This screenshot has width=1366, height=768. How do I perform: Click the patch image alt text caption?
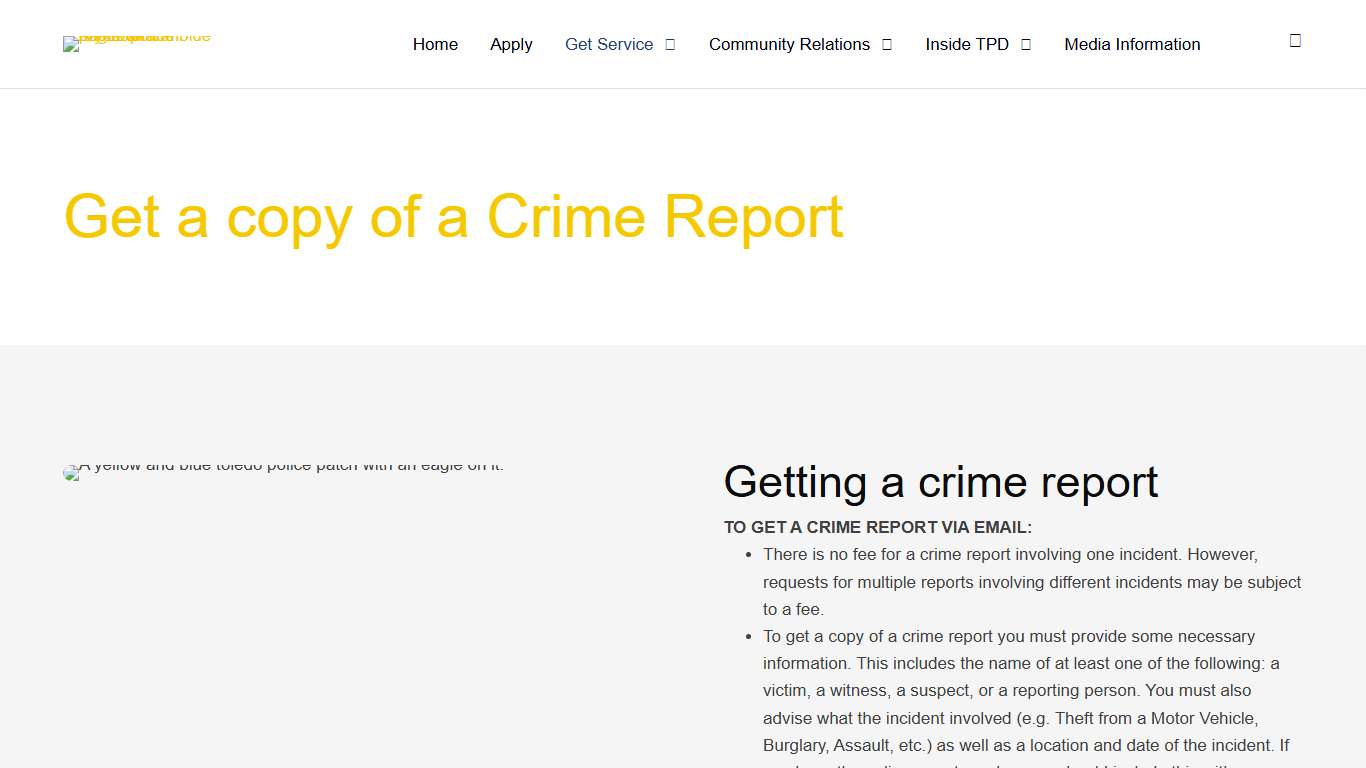pyautogui.click(x=292, y=465)
